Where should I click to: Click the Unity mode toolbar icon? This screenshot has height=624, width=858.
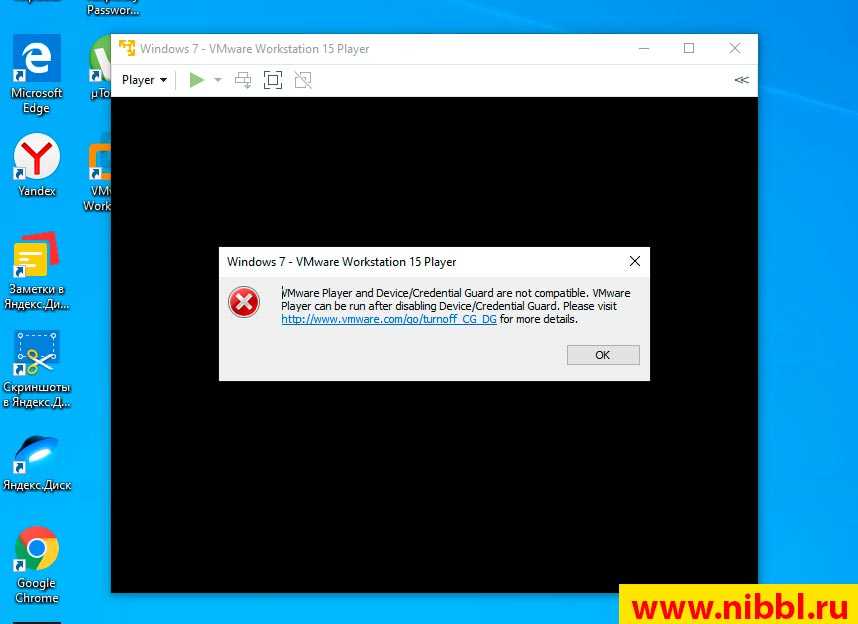303,80
